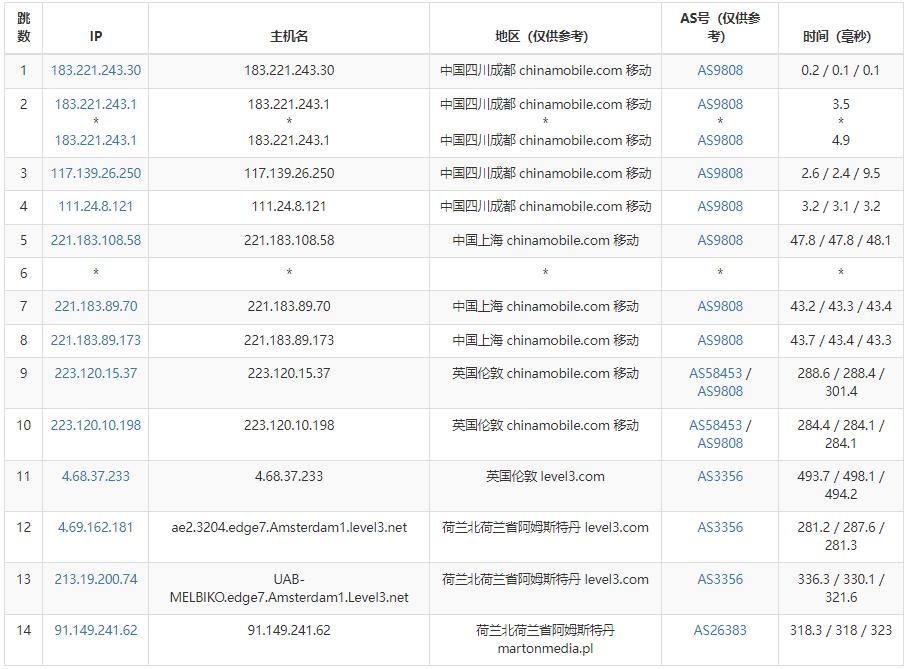Click region cell containing martonmedia.pl
906x669 pixels.
[x=545, y=640]
